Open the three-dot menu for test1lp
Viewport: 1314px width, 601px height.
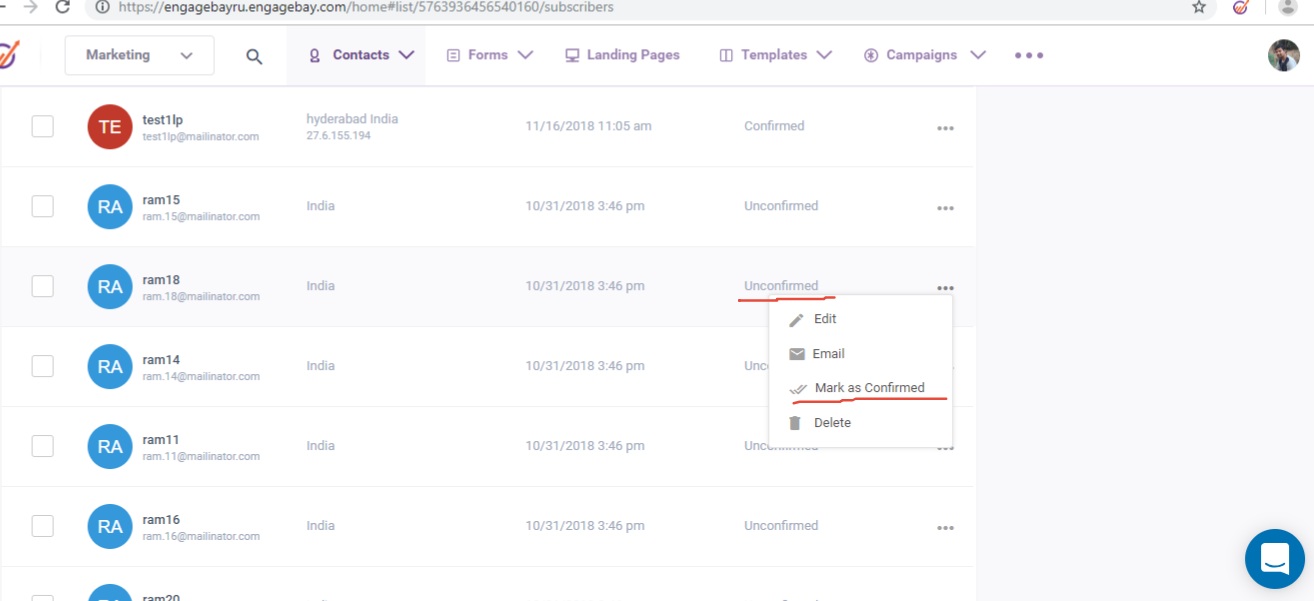click(945, 128)
